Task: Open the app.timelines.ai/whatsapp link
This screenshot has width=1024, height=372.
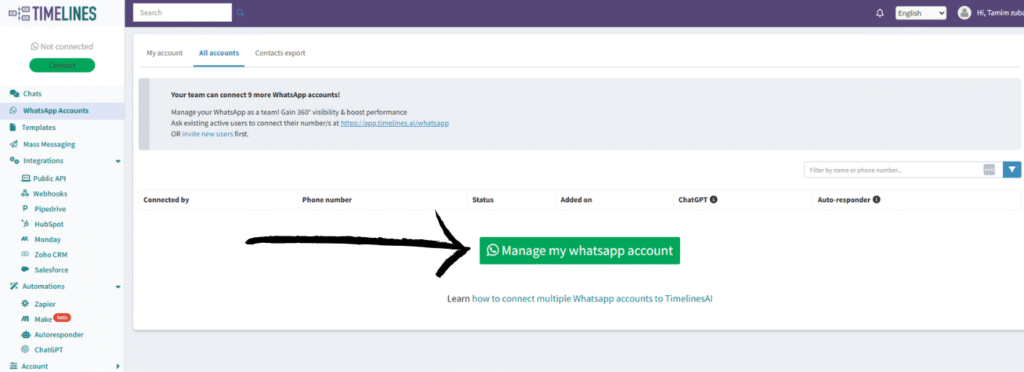Action: pos(394,123)
